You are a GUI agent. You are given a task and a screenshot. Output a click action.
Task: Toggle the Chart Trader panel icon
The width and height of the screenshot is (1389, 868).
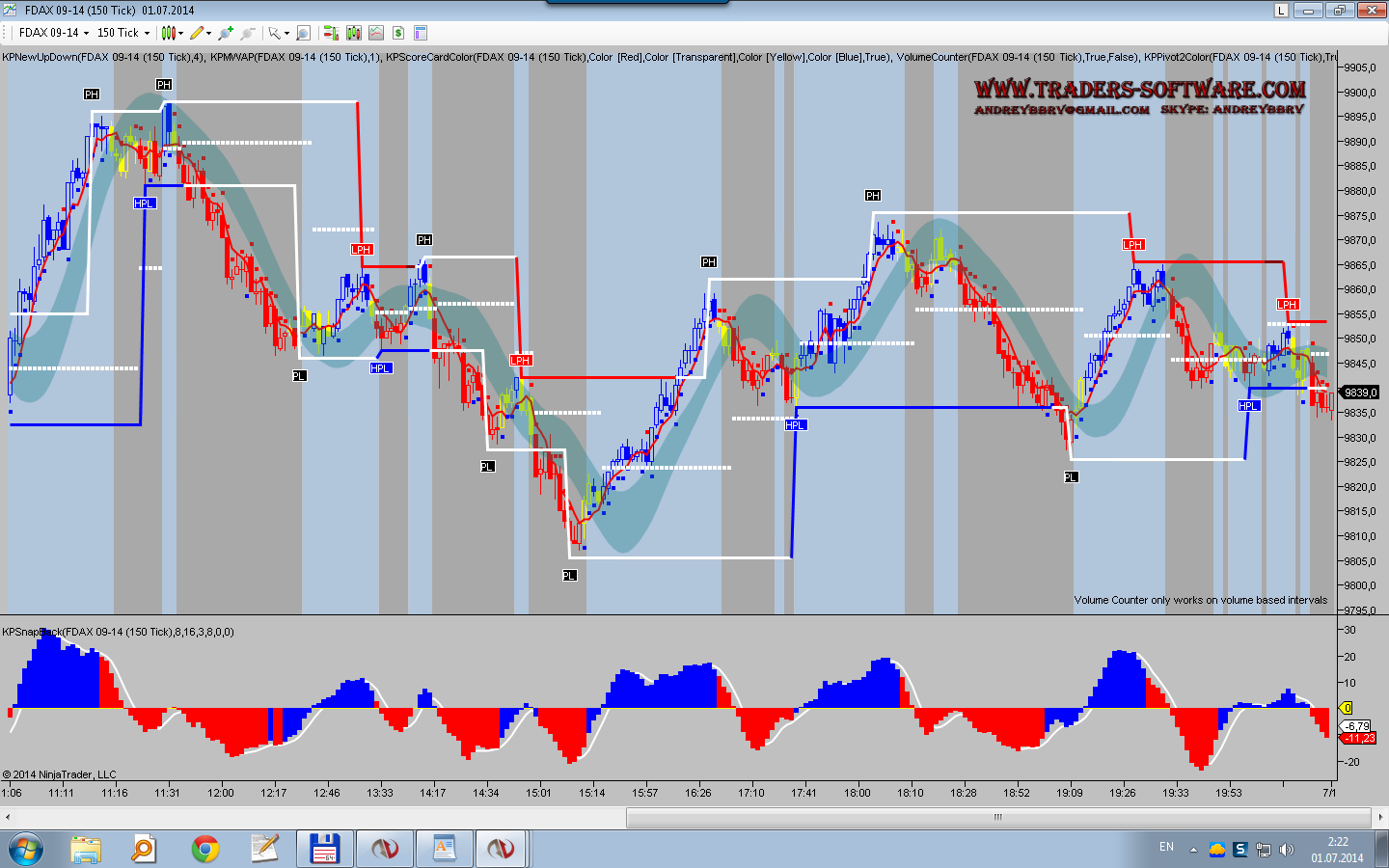pyautogui.click(x=331, y=33)
